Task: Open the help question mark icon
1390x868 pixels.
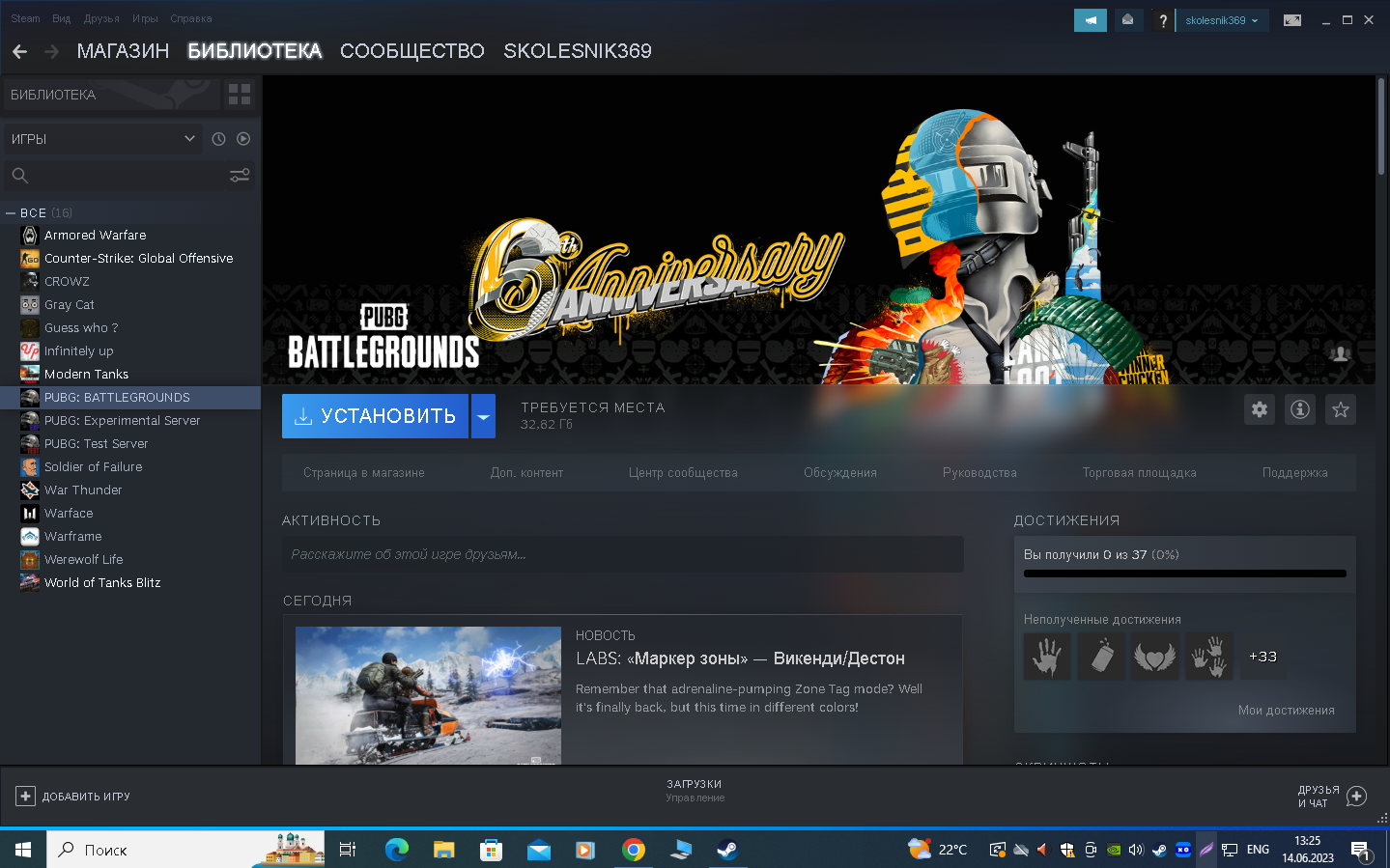Action: point(1163,20)
